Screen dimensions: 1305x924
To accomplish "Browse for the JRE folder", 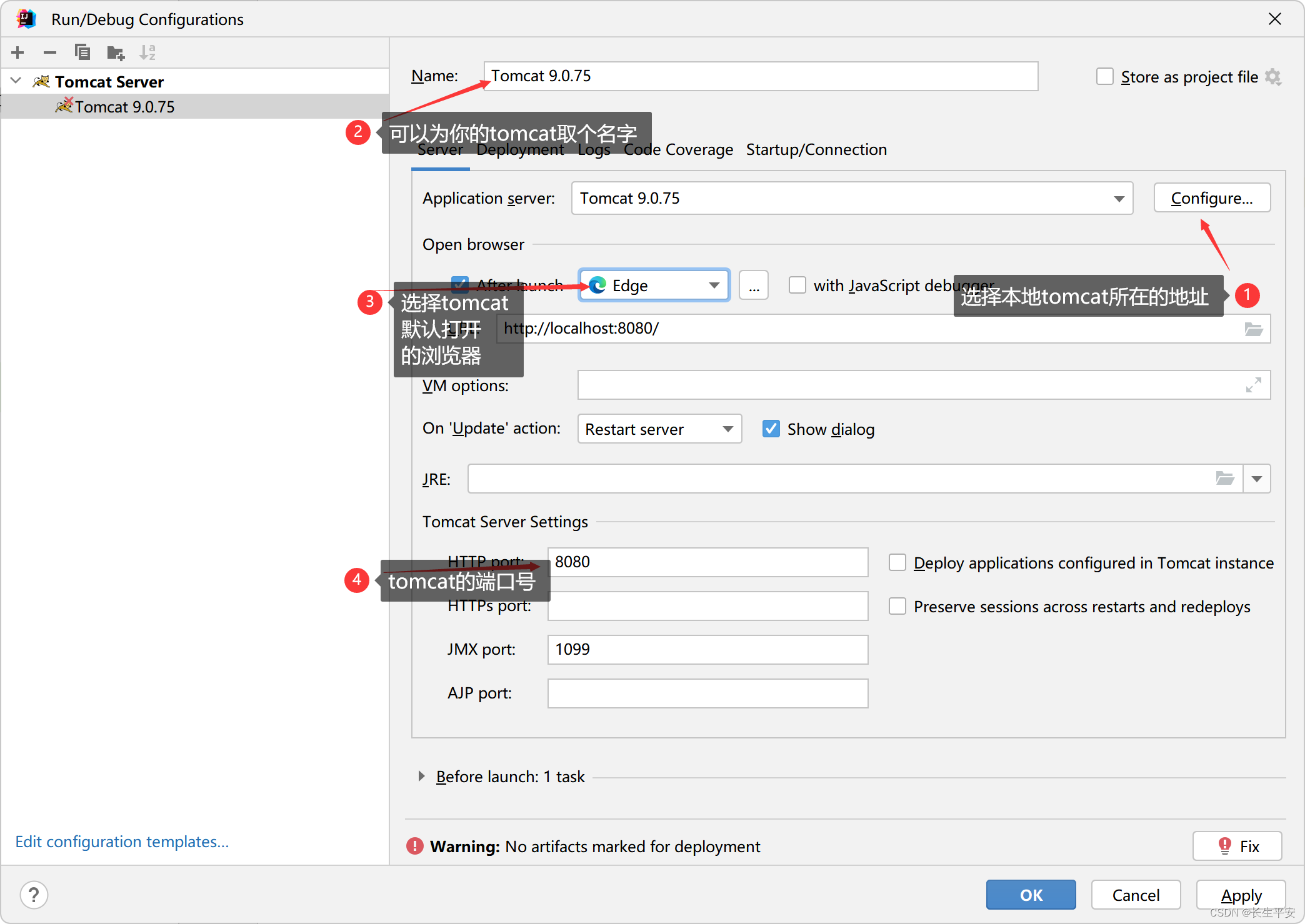I will [x=1225, y=479].
